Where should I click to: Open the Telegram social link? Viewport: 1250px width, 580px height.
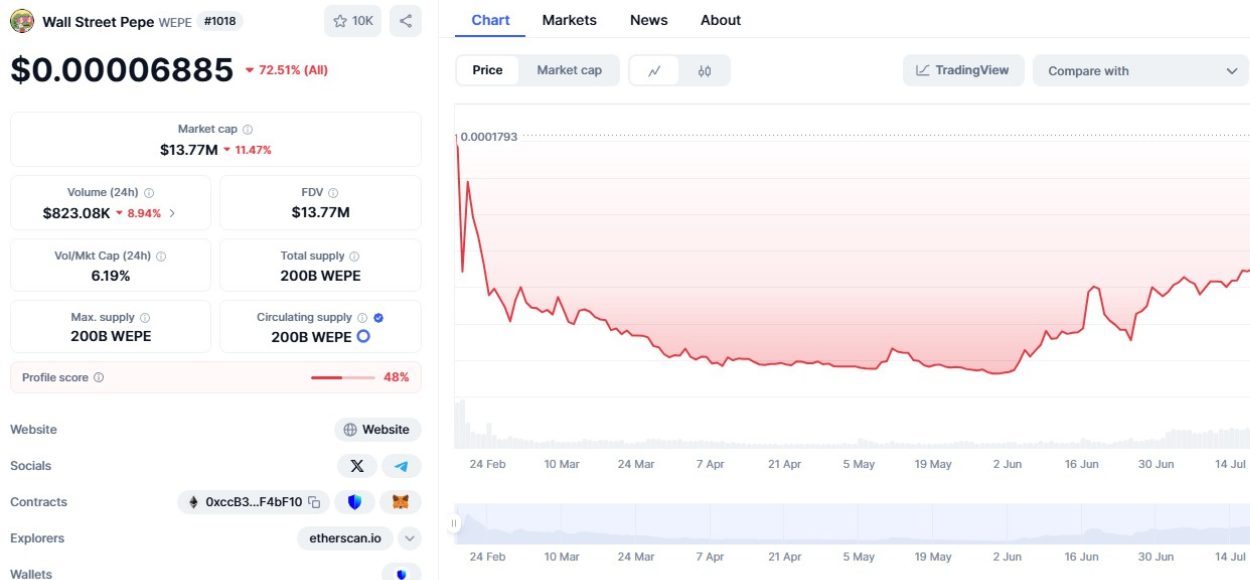401,466
